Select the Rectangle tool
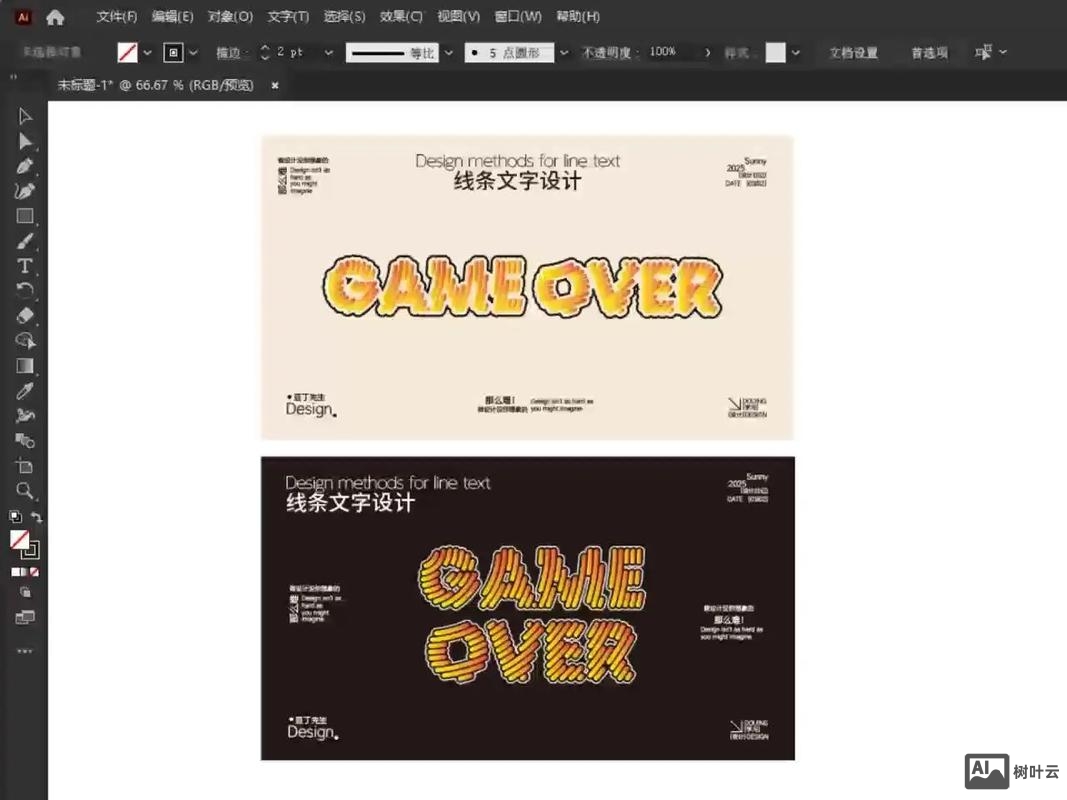 pyautogui.click(x=27, y=215)
